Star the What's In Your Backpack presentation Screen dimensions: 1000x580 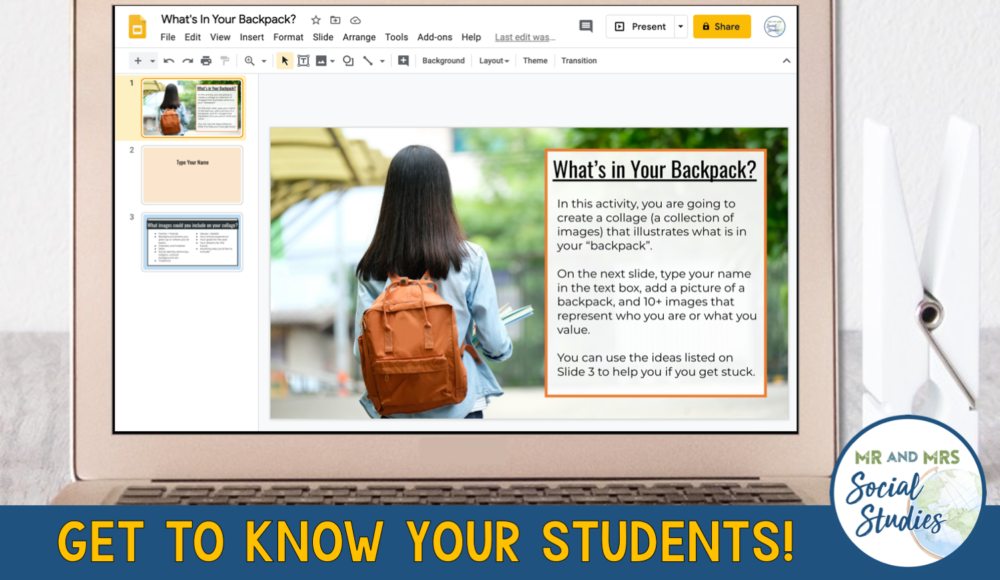[x=316, y=20]
